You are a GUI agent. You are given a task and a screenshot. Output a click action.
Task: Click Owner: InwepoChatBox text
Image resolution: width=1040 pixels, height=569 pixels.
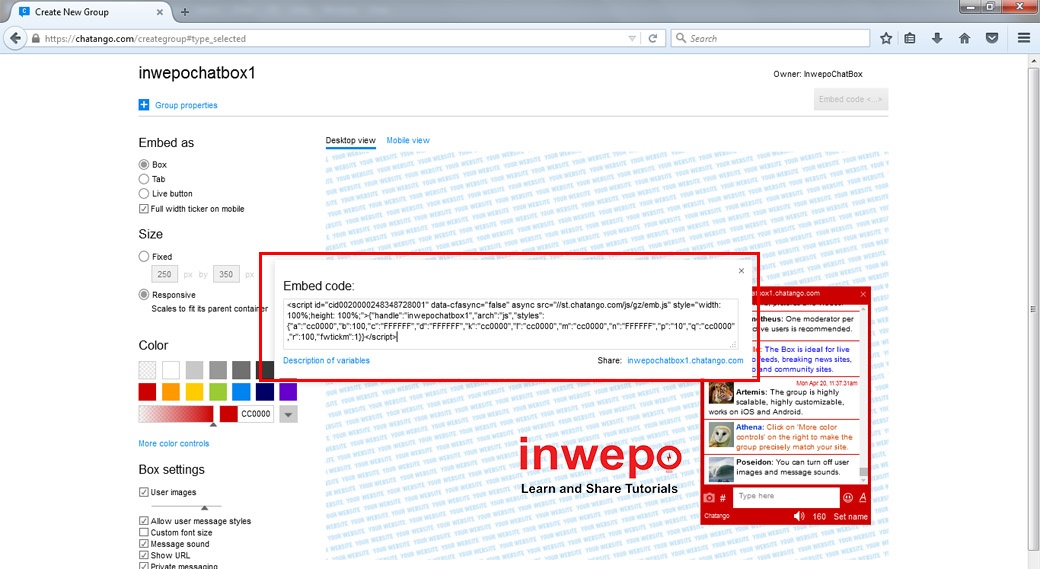point(818,74)
